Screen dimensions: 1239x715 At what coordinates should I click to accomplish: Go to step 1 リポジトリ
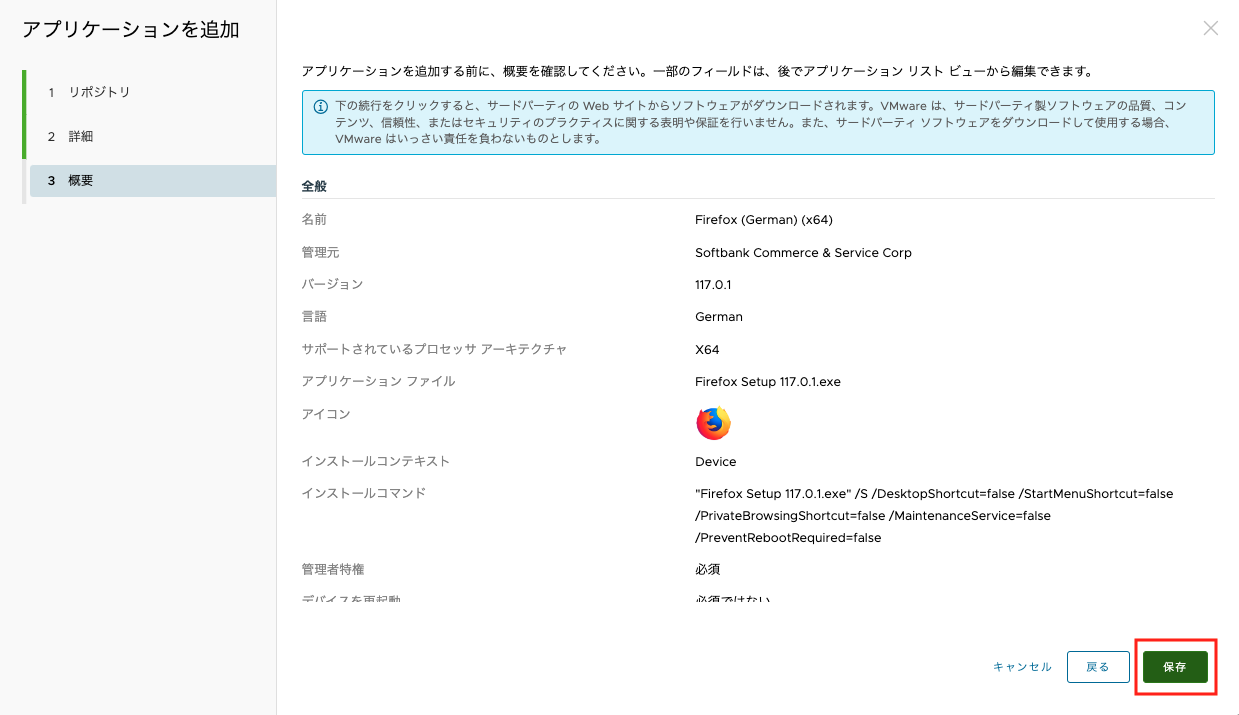[x=88, y=92]
